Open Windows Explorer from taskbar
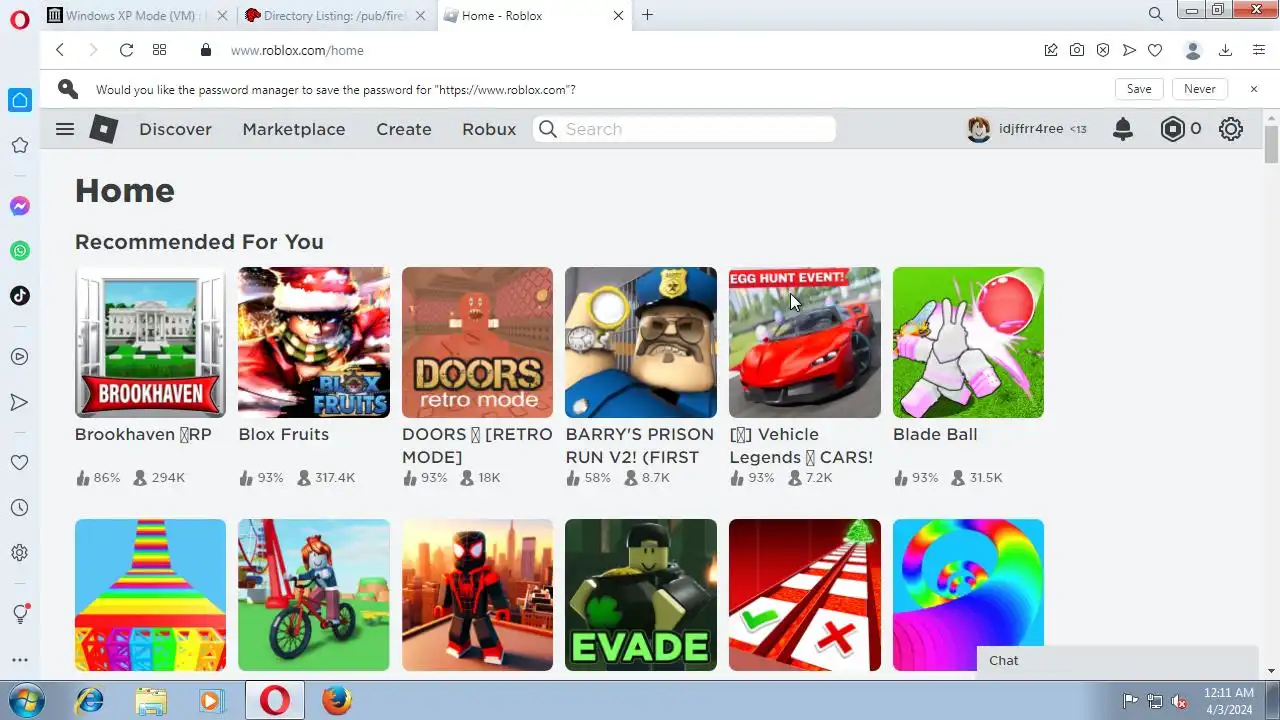This screenshot has height=720, width=1280. pyautogui.click(x=151, y=700)
